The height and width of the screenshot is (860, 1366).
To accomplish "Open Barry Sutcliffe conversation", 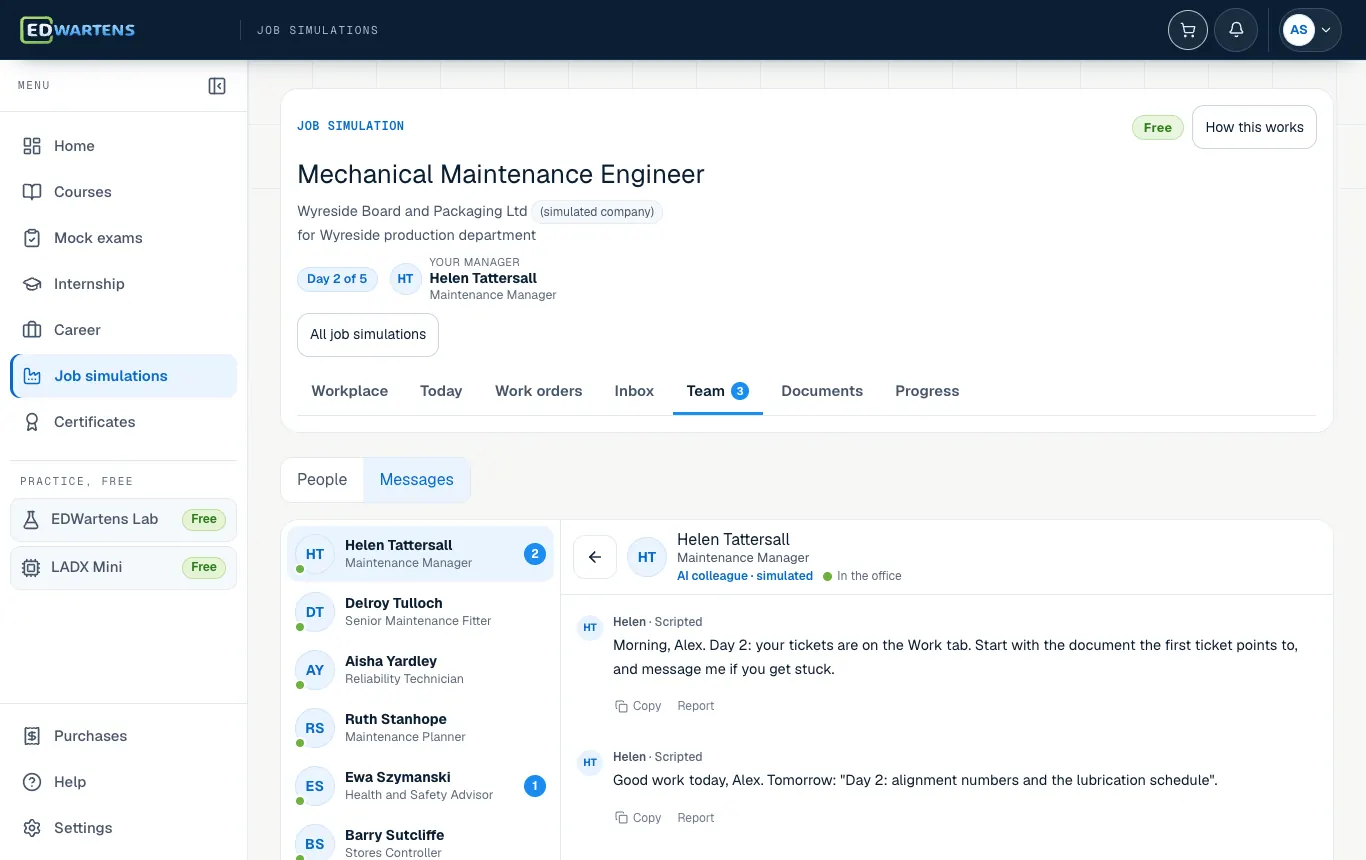I will 420,843.
